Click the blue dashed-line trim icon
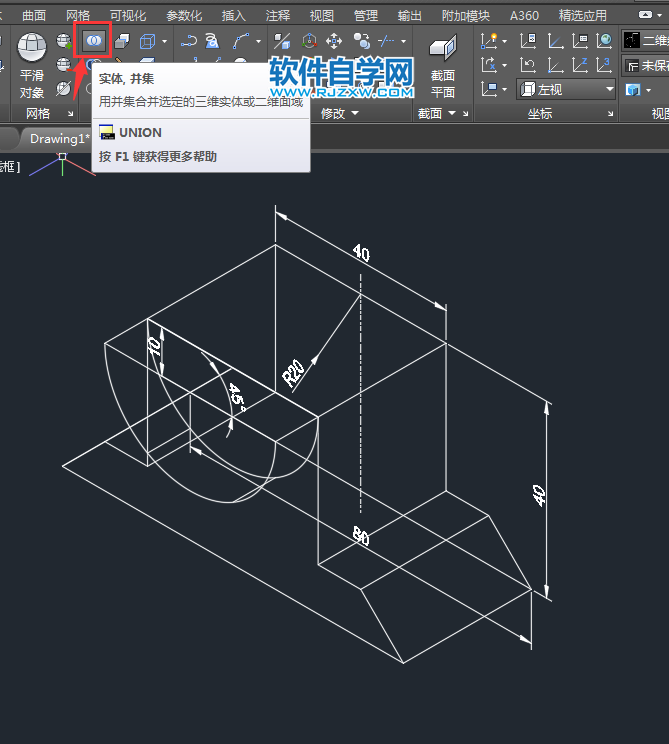The image size is (669, 744). pos(386,41)
